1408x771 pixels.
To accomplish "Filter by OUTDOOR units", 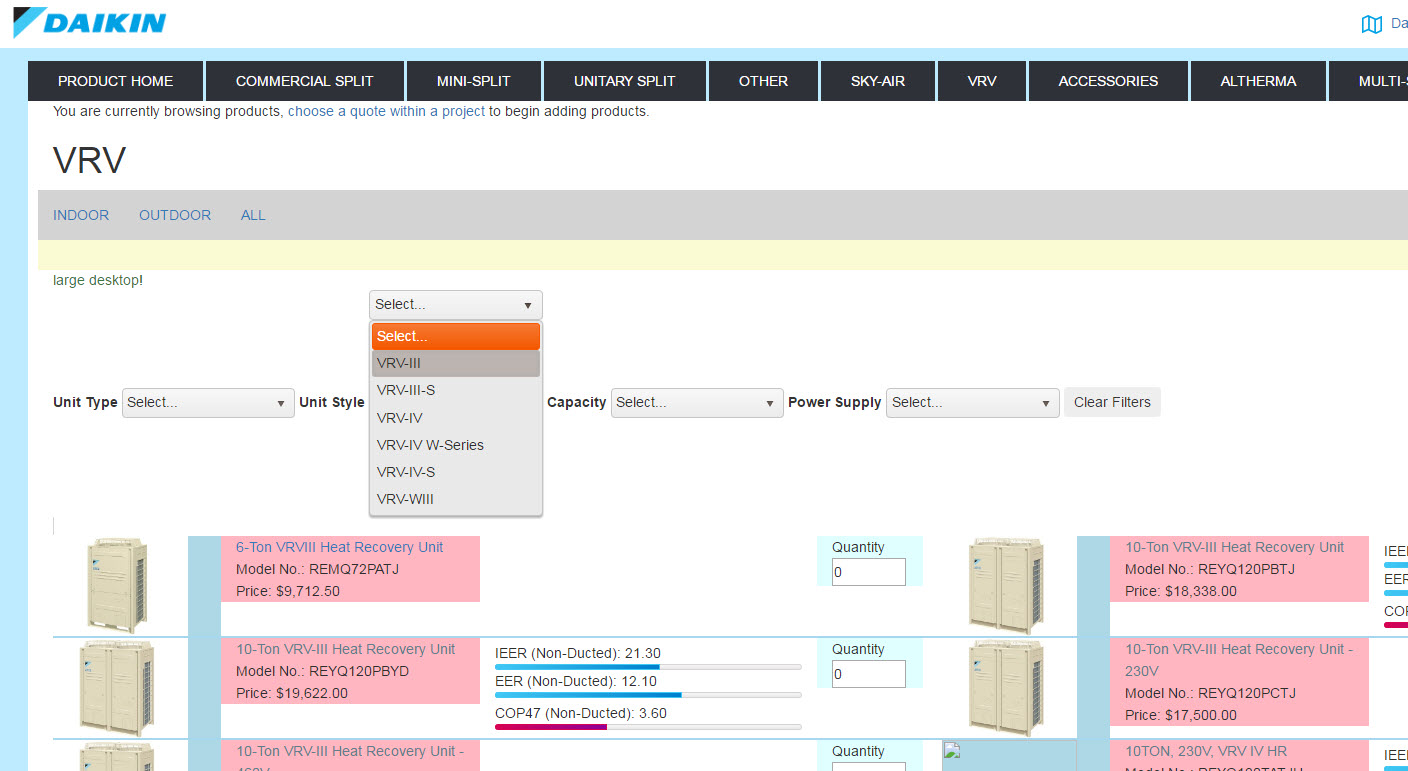I will (x=175, y=215).
